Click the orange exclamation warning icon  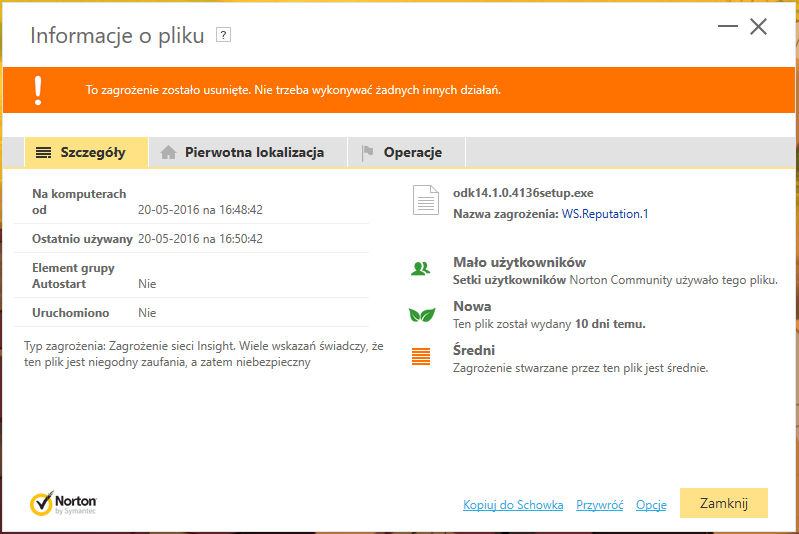pos(38,90)
